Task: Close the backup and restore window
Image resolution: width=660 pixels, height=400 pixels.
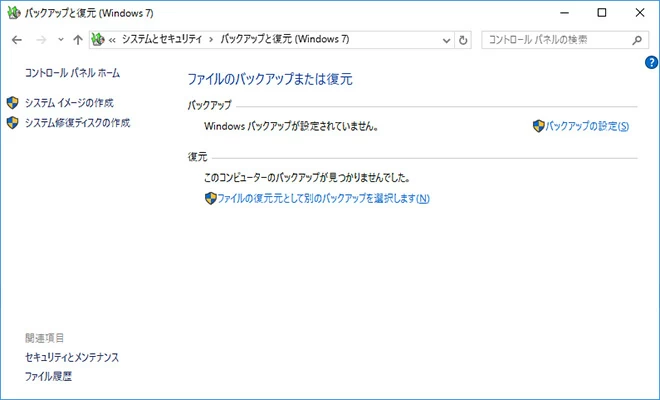Action: [x=640, y=13]
